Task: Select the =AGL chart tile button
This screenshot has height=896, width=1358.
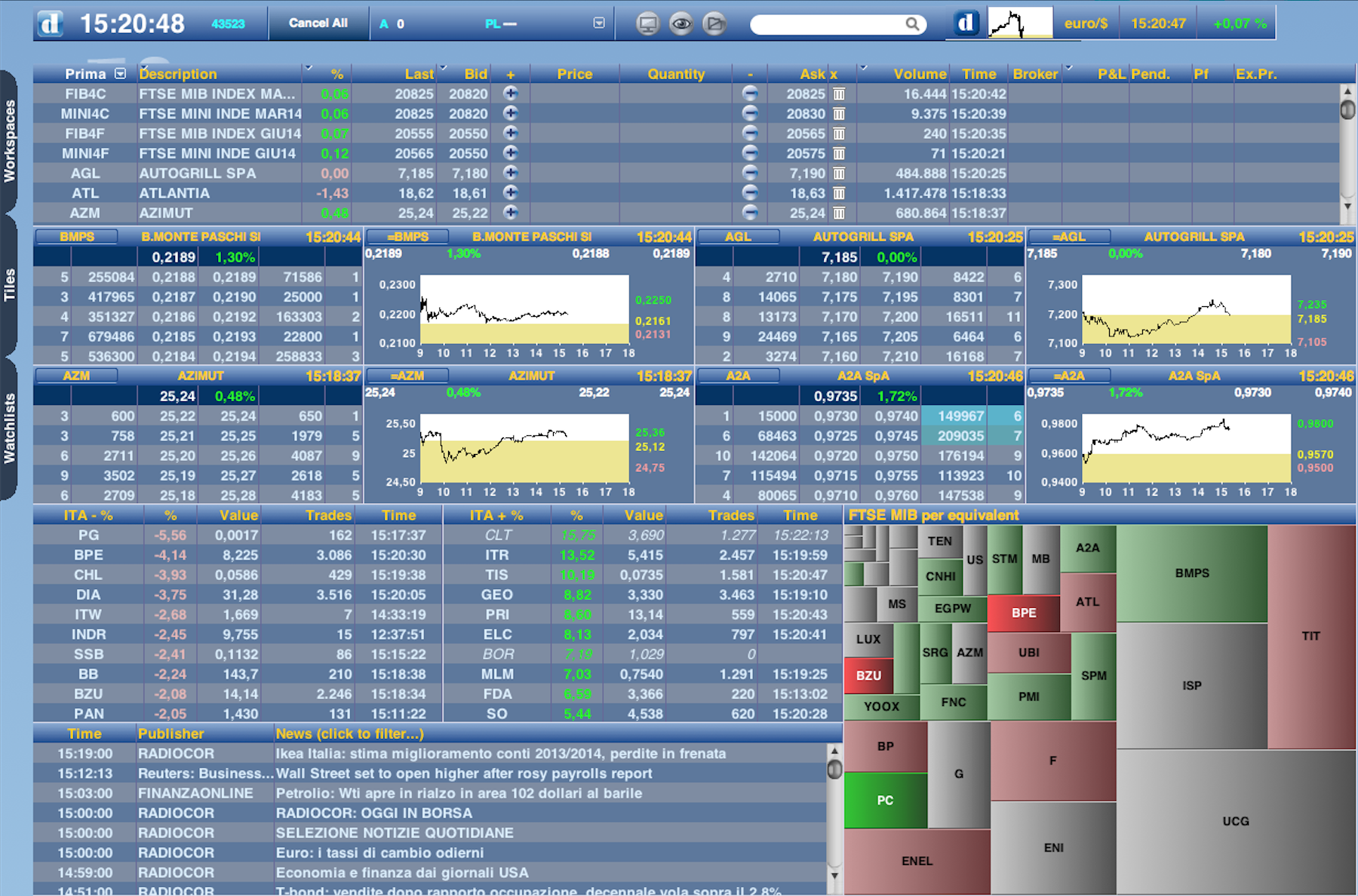Action: pyautogui.click(x=1069, y=237)
